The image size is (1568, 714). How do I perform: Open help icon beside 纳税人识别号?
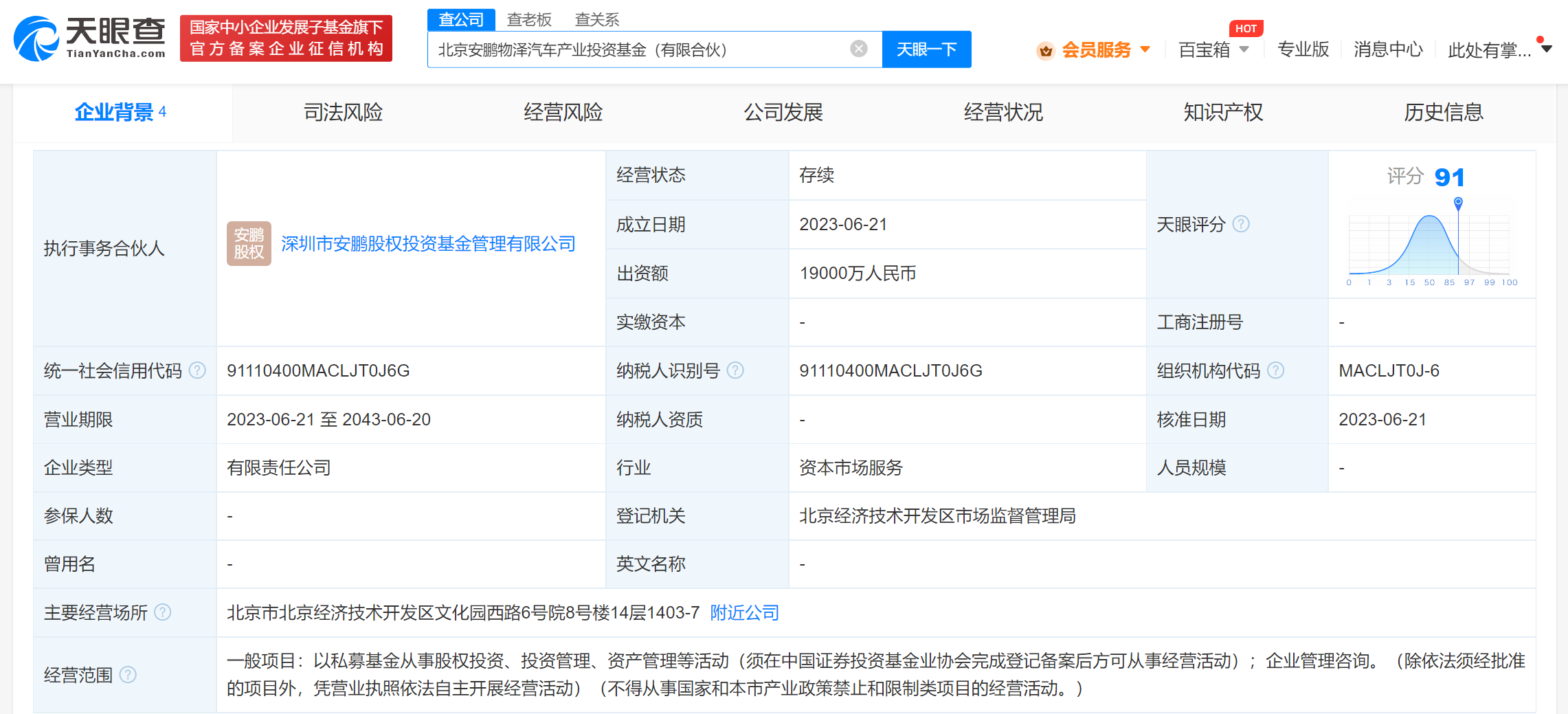(x=735, y=370)
